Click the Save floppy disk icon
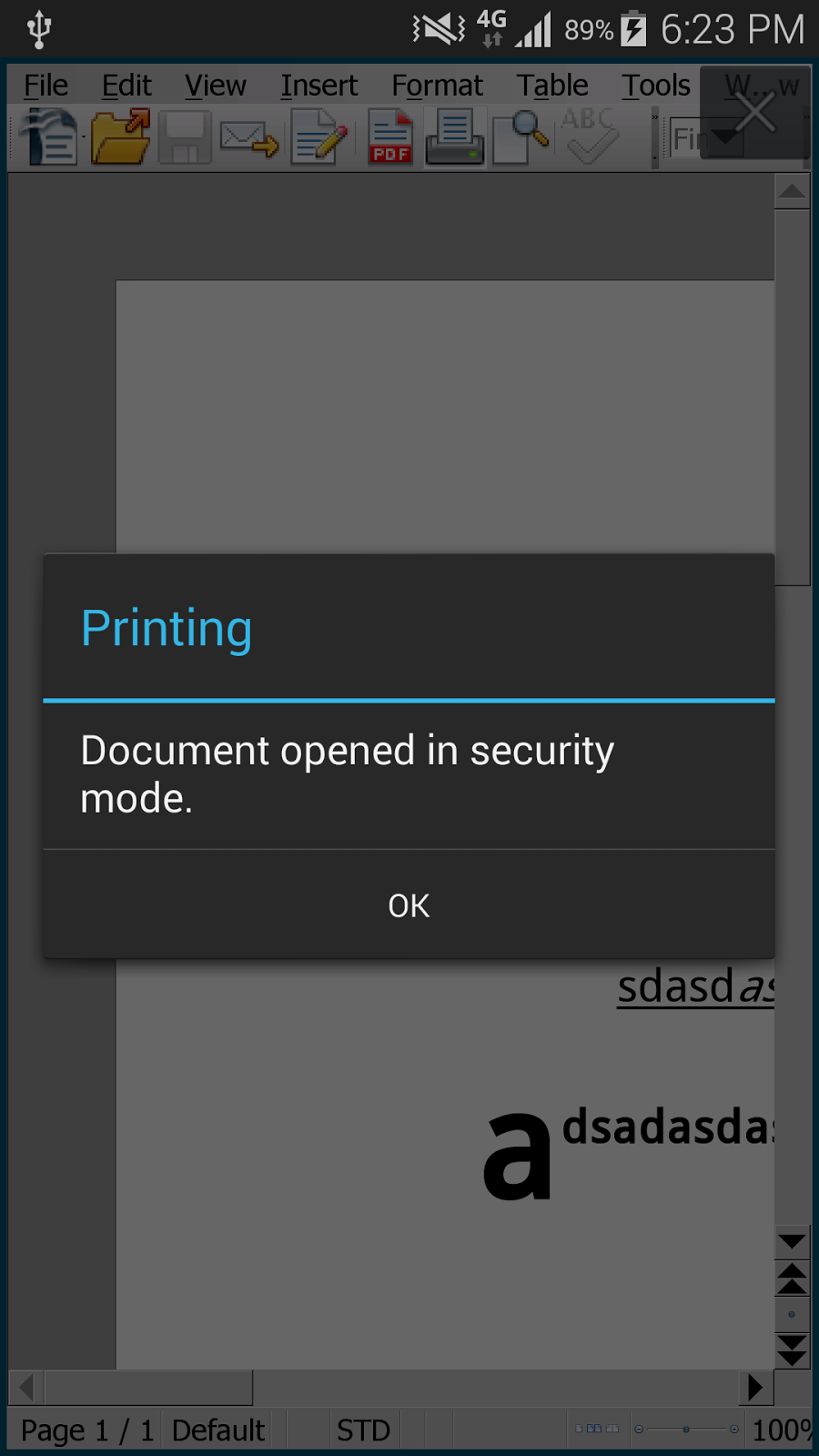Image resolution: width=819 pixels, height=1456 pixels. pos(185,137)
